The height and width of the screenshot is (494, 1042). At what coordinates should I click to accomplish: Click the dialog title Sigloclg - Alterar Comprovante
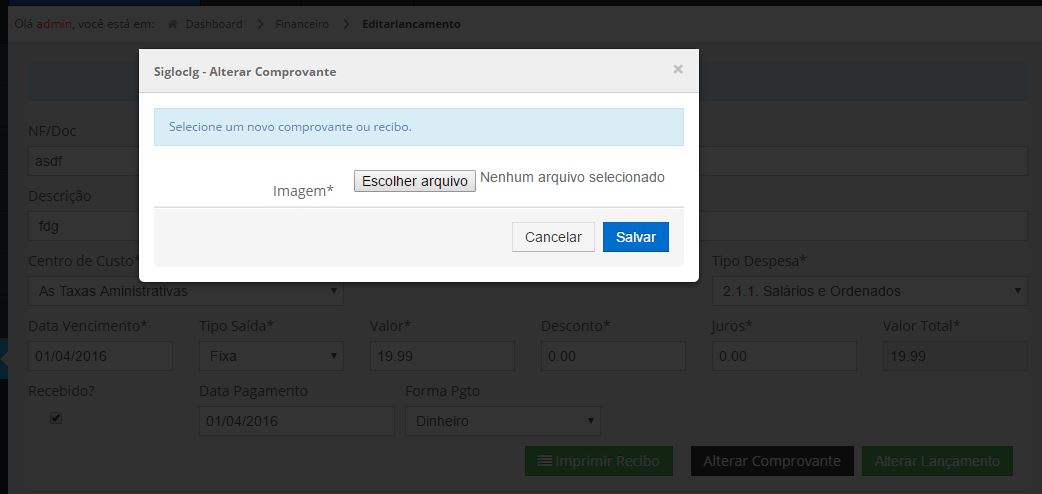coord(245,72)
